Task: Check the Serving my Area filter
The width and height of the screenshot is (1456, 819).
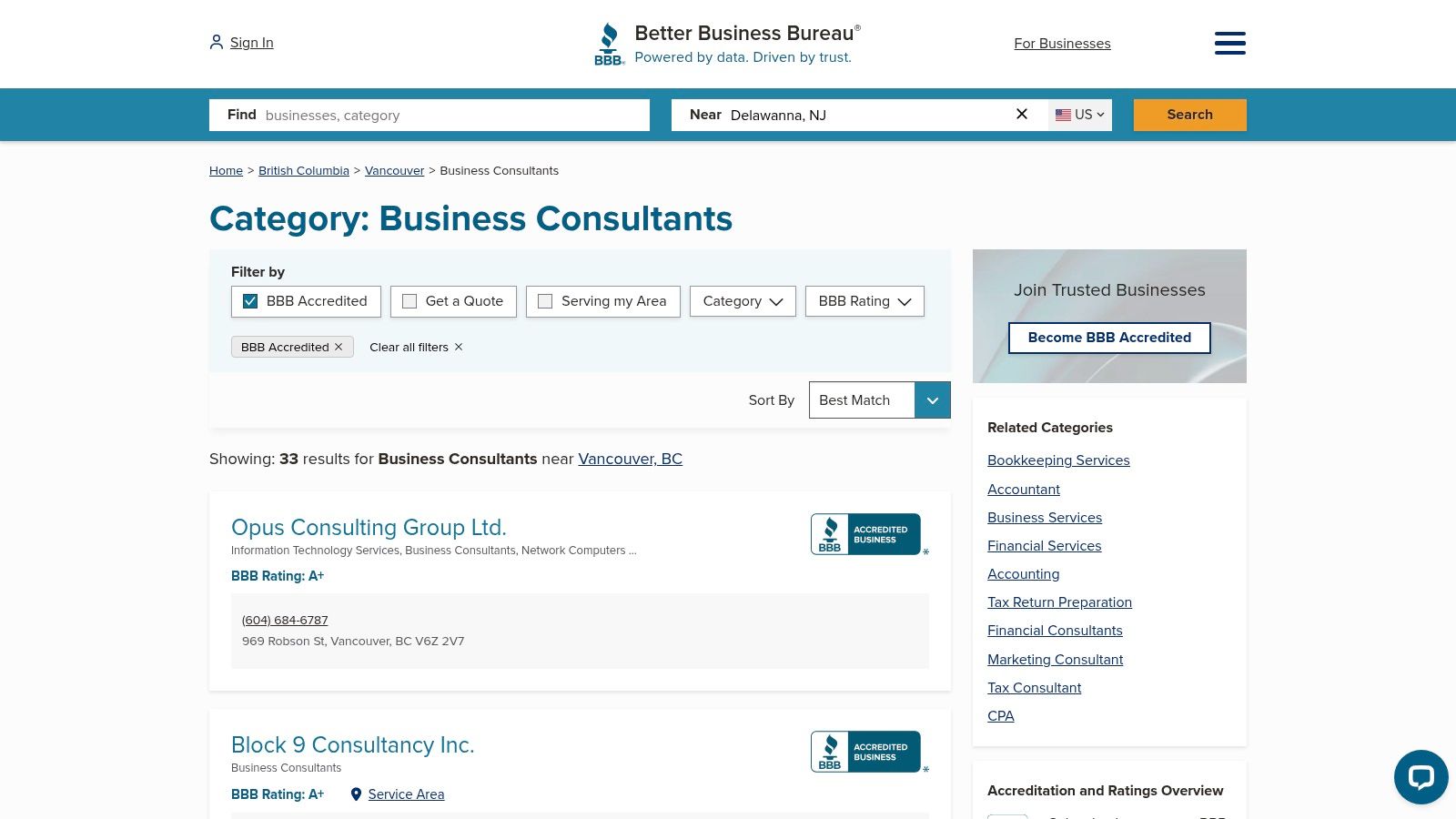Action: [x=545, y=300]
